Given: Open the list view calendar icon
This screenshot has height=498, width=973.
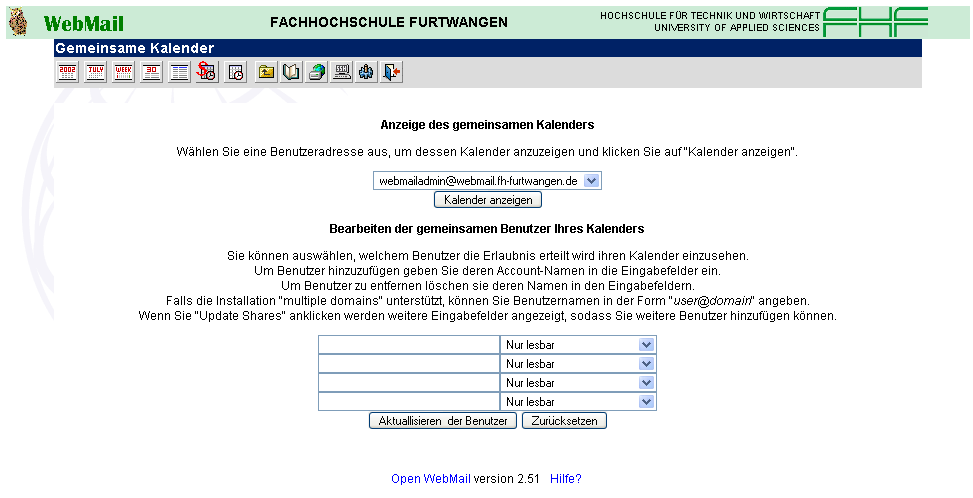Looking at the screenshot, I should tap(179, 73).
